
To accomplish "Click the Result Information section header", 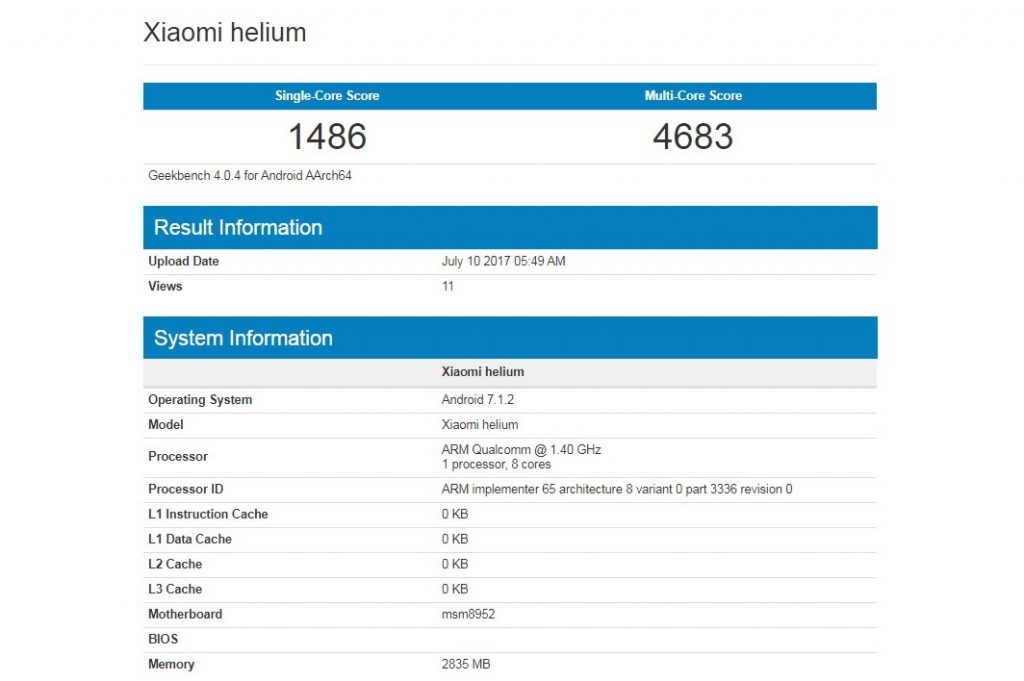I will 238,227.
